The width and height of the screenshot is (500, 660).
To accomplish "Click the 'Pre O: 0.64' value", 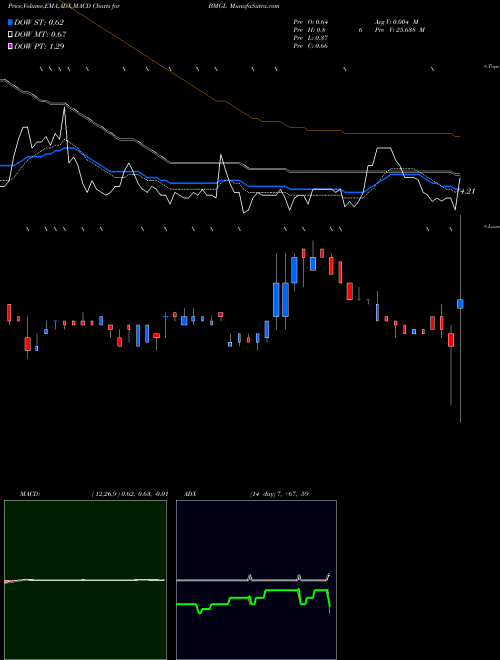I will [311, 22].
